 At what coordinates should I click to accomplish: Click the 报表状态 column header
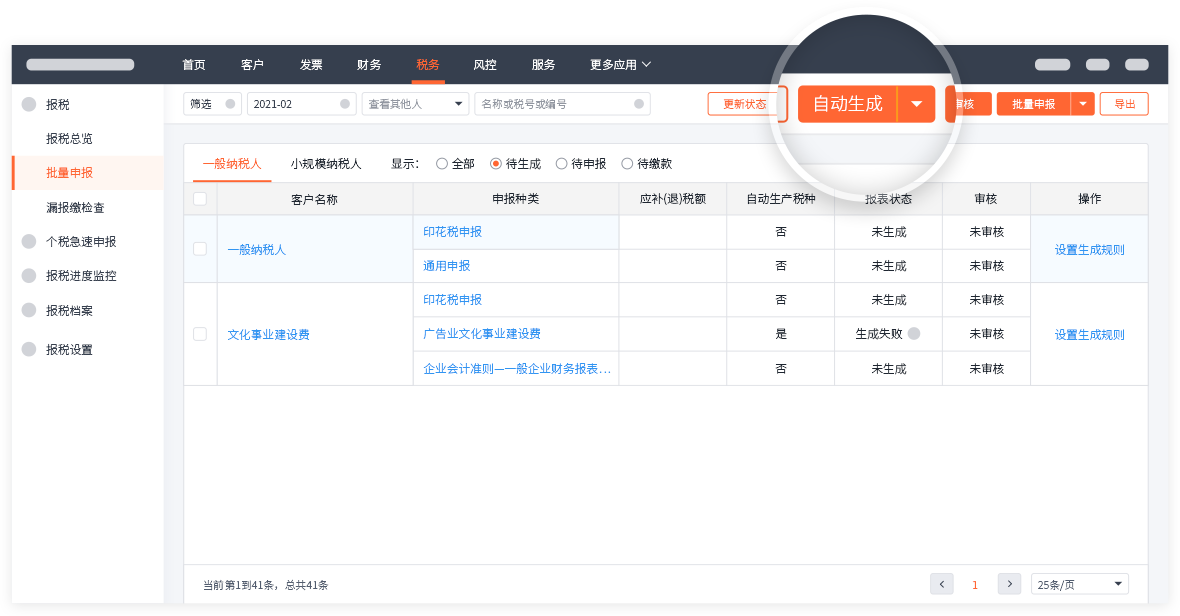(888, 199)
